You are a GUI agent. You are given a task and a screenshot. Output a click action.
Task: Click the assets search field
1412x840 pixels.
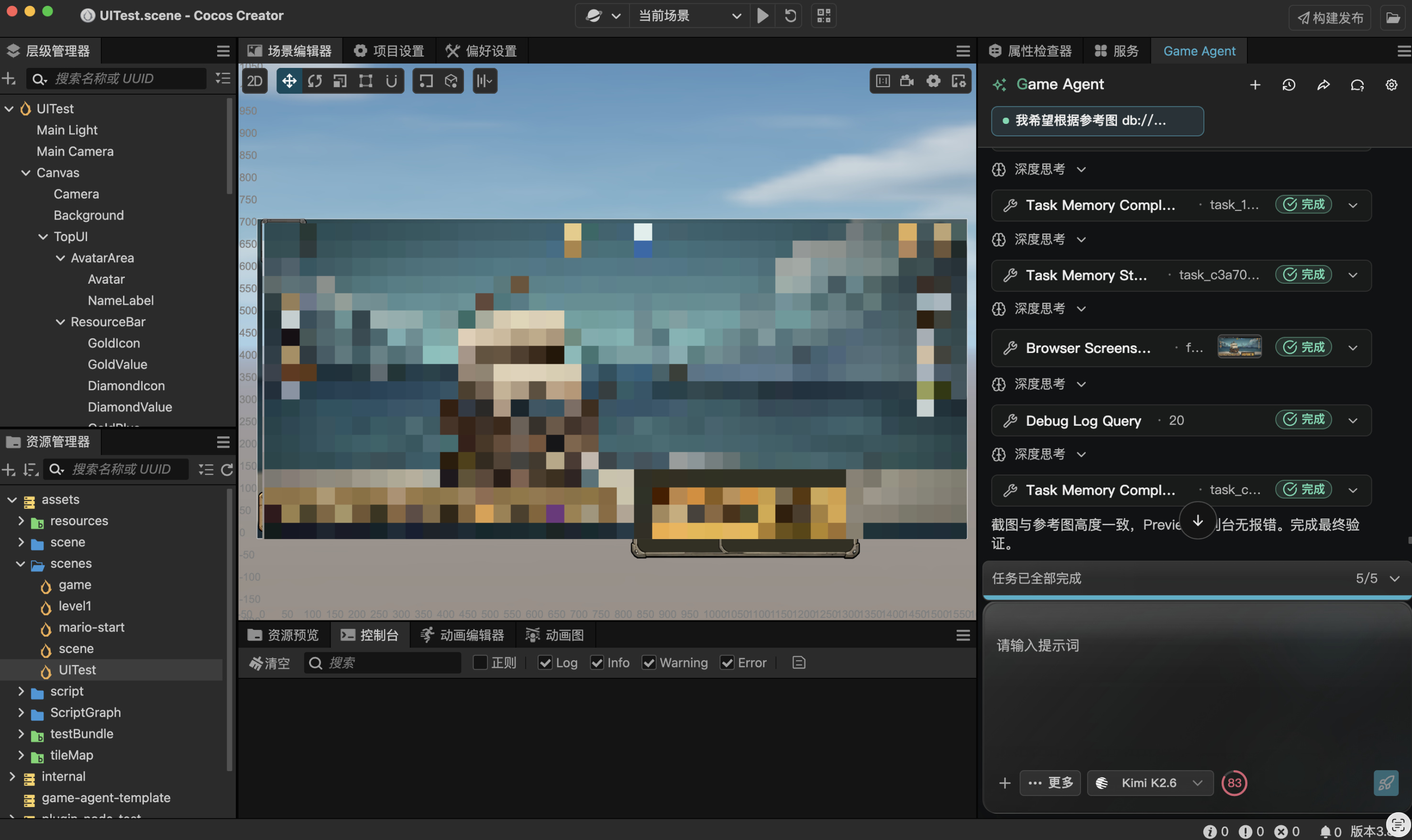click(x=117, y=469)
